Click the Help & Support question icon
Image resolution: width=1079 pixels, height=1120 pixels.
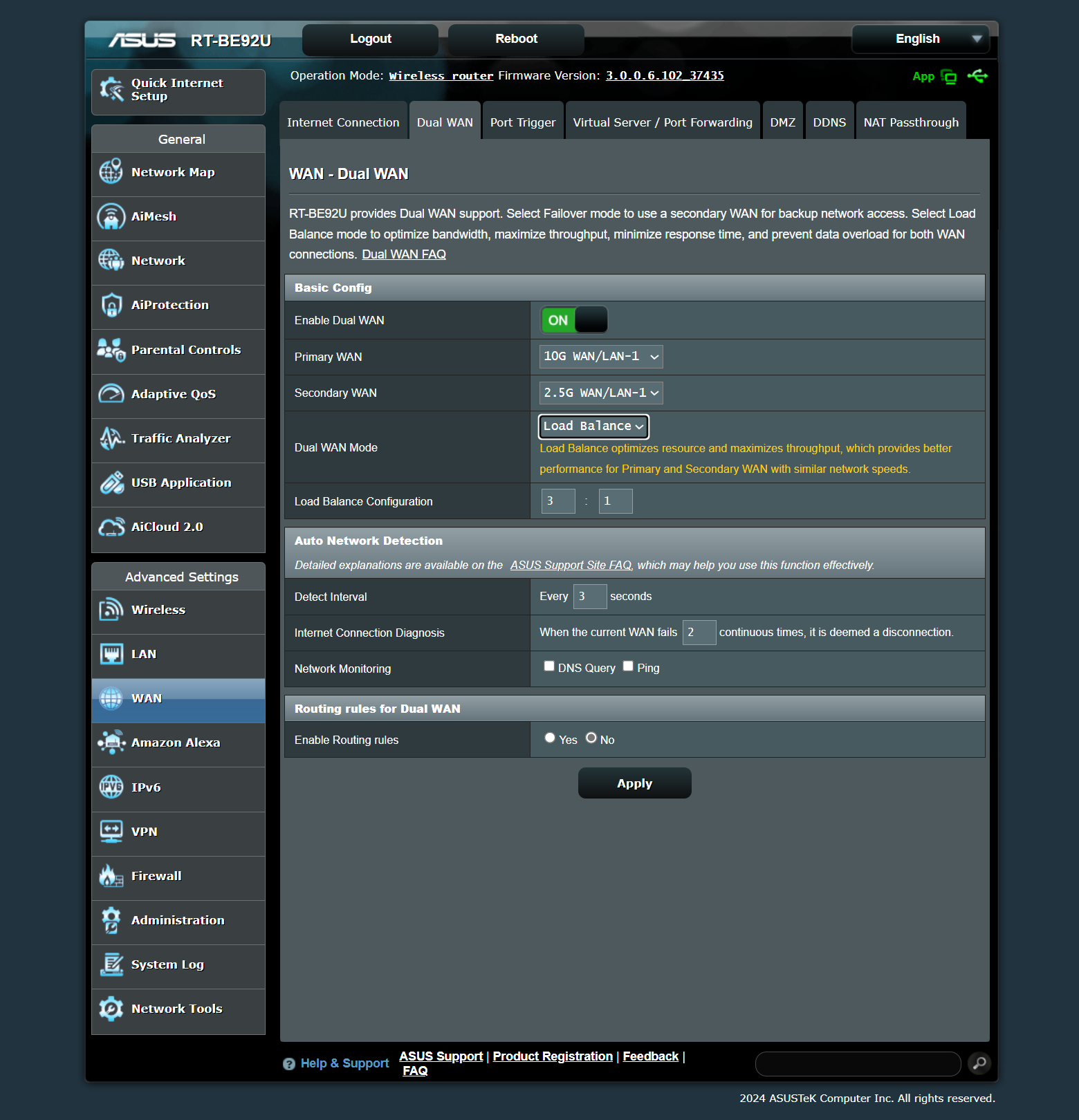289,1064
